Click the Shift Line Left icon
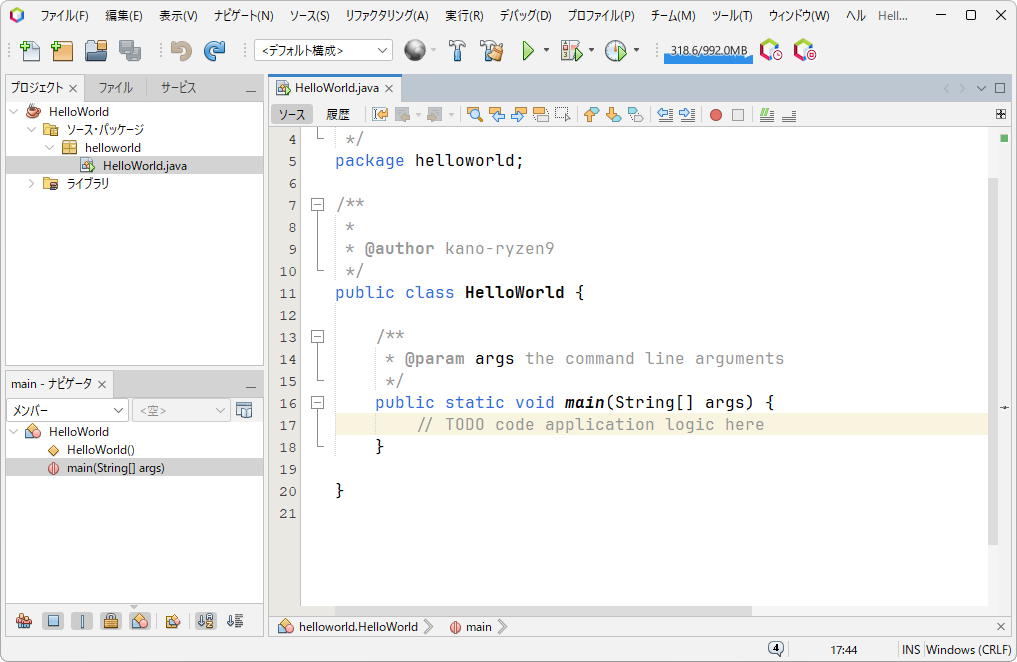Screen dimensions: 1017x662 665,115
